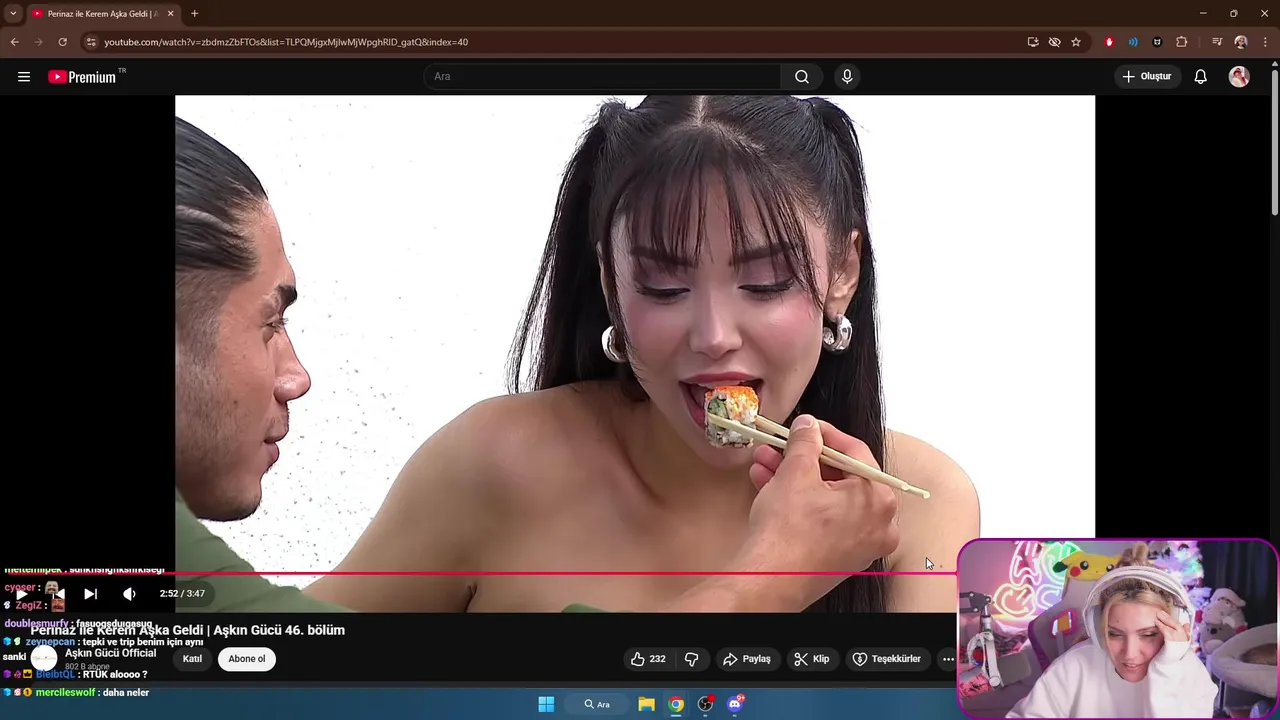The height and width of the screenshot is (720, 1280).
Task: Open the Aşkın Gücü Official channel link
Action: coord(110,653)
